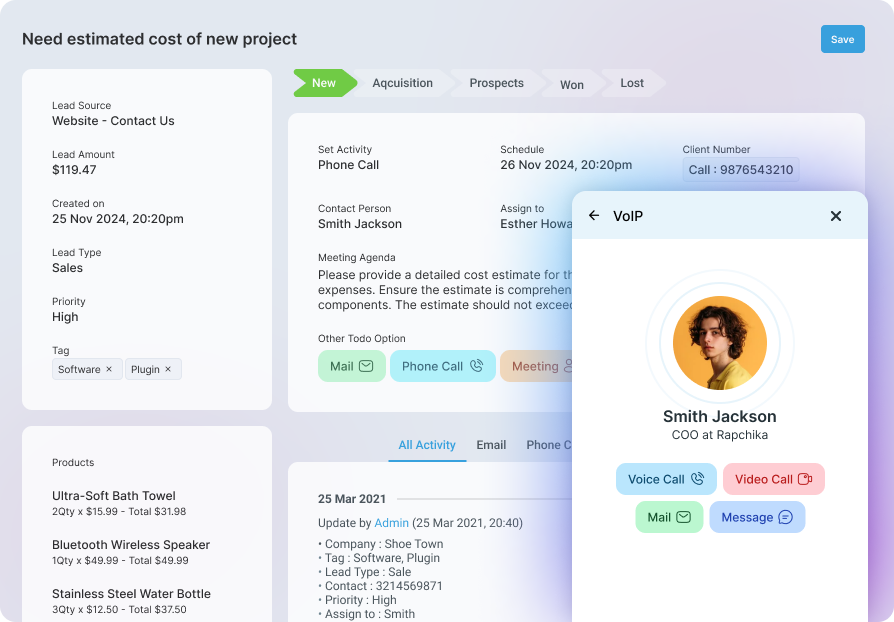Move lead to Prospects stage

pyautogui.click(x=496, y=83)
